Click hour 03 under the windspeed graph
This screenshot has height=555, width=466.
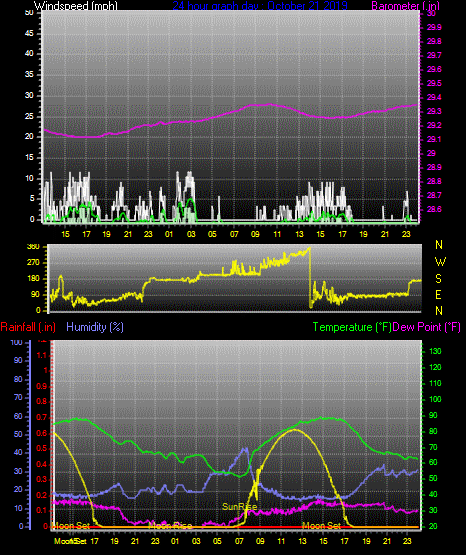(x=191, y=234)
